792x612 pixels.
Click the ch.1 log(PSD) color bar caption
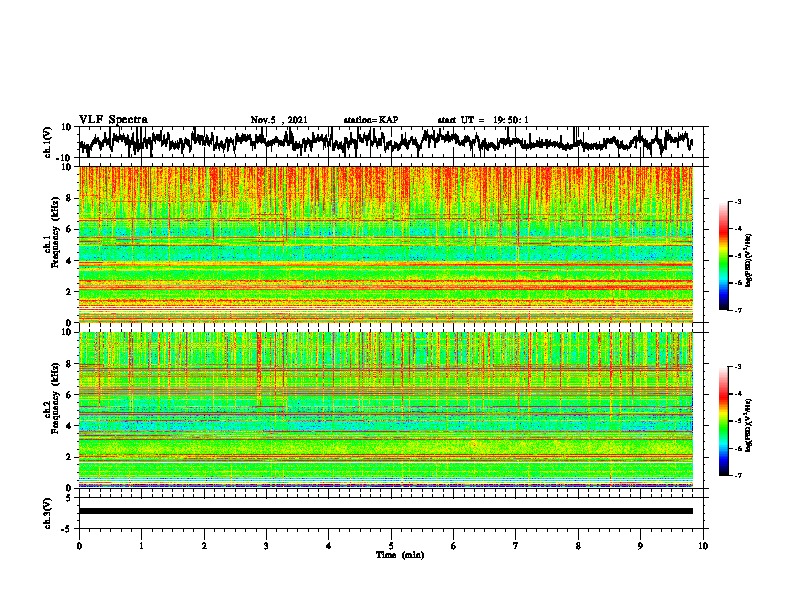tap(749, 260)
